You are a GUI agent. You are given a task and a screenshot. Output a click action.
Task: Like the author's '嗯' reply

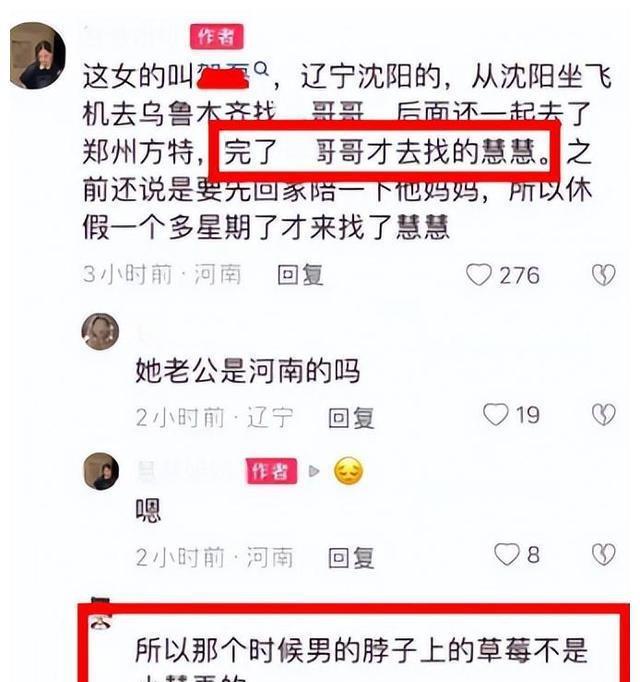507,554
